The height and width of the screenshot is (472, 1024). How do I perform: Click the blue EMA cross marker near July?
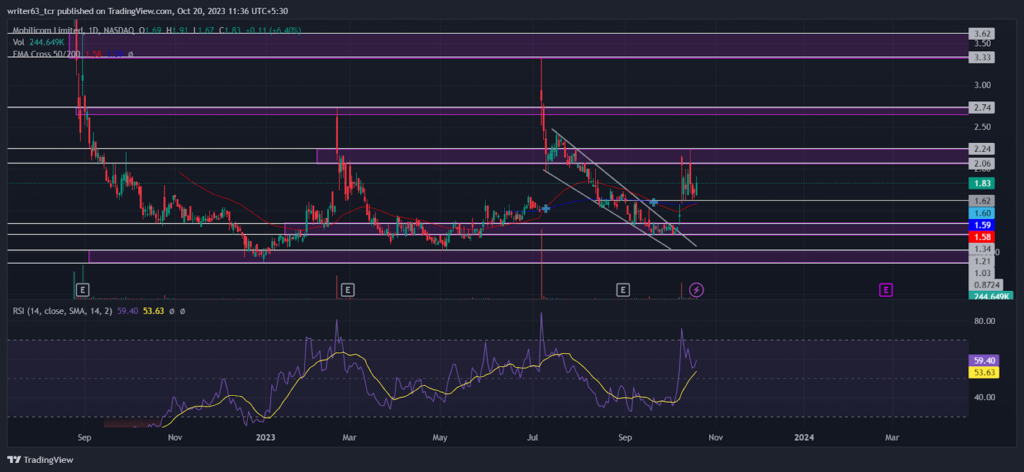545,208
